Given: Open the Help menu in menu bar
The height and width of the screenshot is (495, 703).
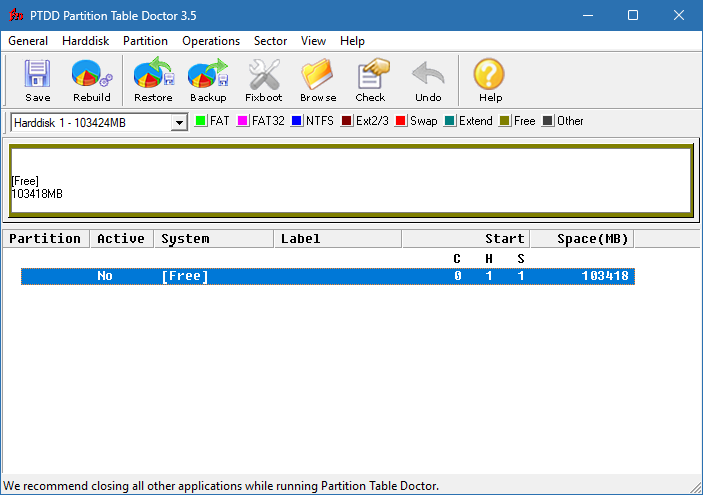Looking at the screenshot, I should point(352,41).
